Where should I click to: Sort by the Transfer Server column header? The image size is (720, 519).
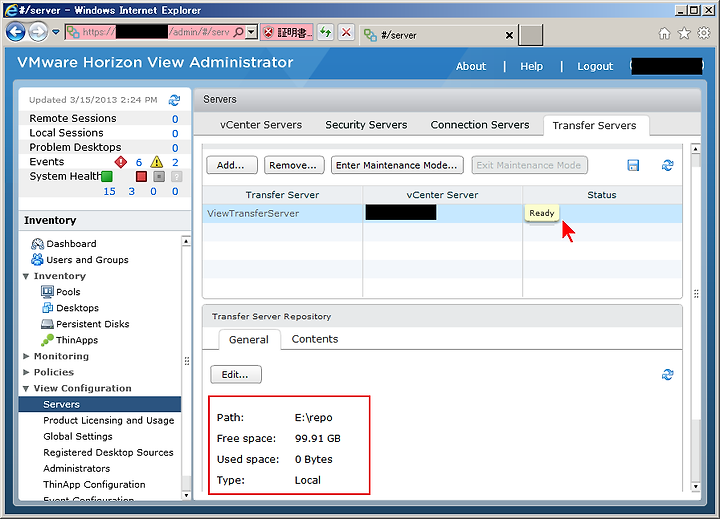click(282, 195)
